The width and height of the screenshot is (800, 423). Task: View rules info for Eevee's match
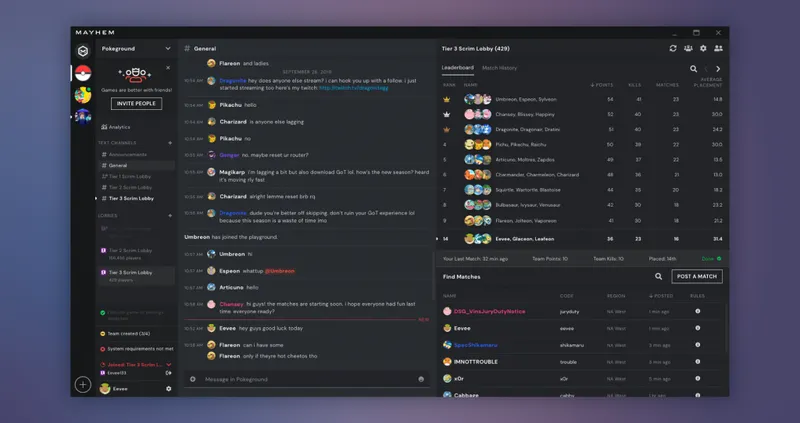click(x=697, y=328)
